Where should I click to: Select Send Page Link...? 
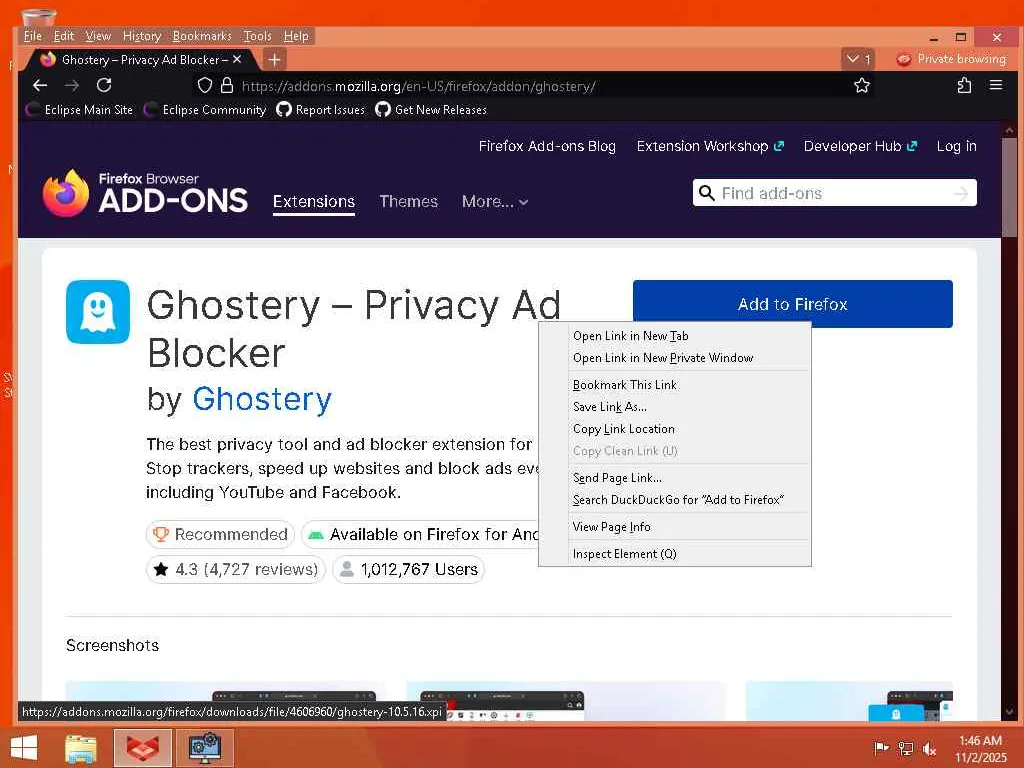[x=675, y=477]
